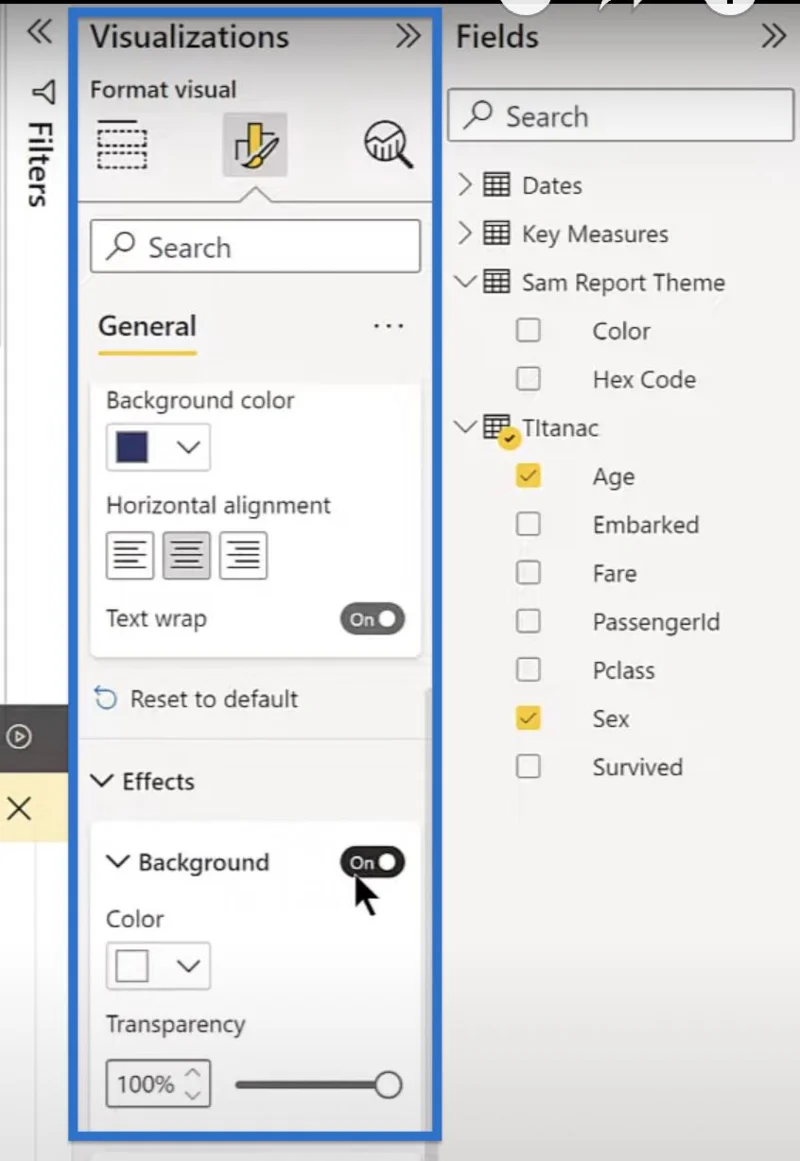This screenshot has width=800, height=1161.
Task: Check the Fare field
Action: click(x=528, y=572)
